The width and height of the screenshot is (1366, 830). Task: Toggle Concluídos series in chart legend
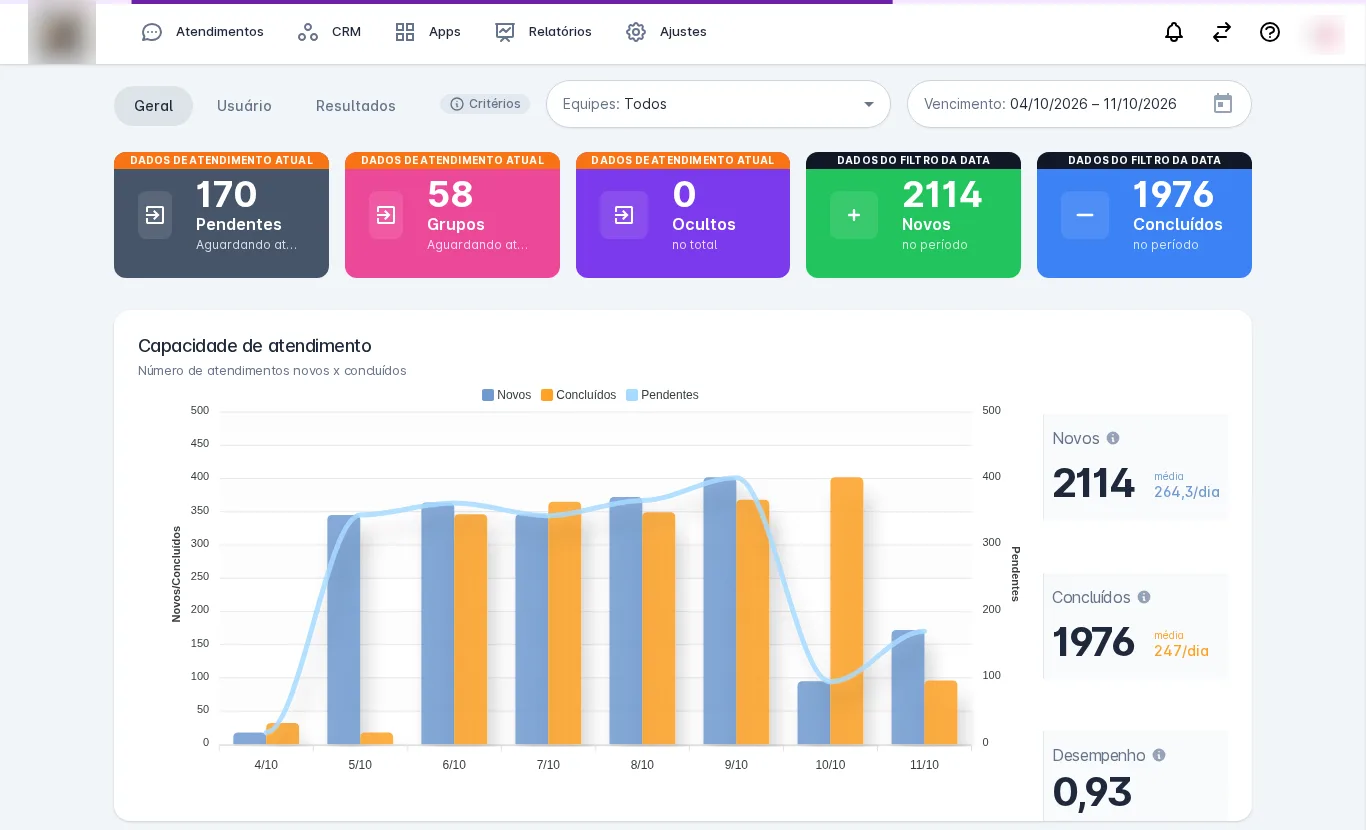[578, 395]
